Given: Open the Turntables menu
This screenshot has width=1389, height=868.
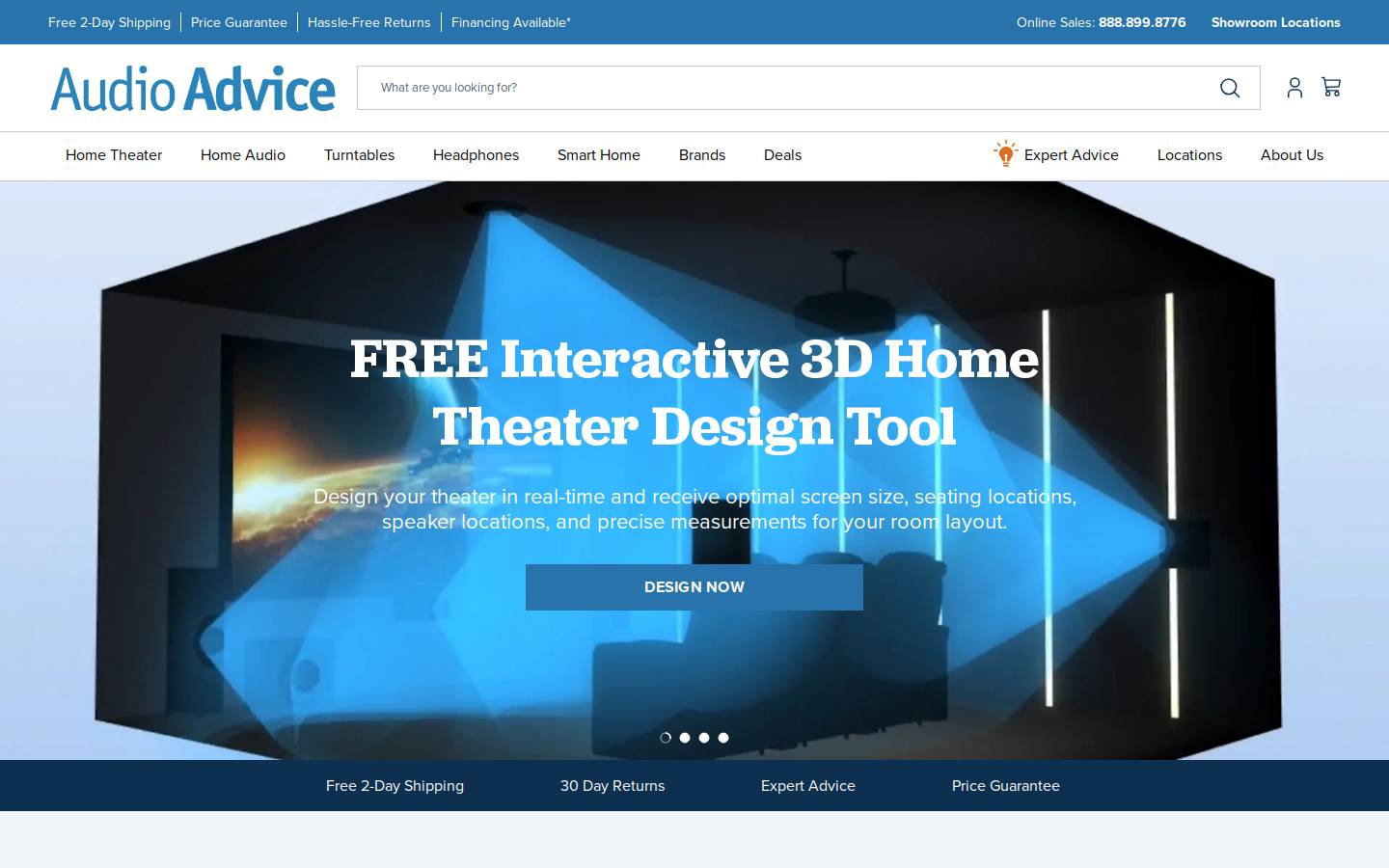Looking at the screenshot, I should 359,155.
